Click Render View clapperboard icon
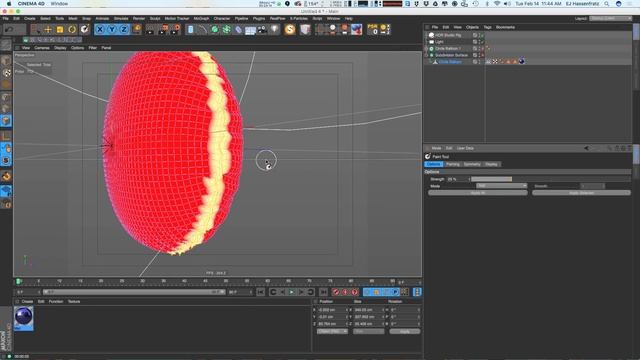Image resolution: width=640 pixels, height=360 pixels. [151, 29]
